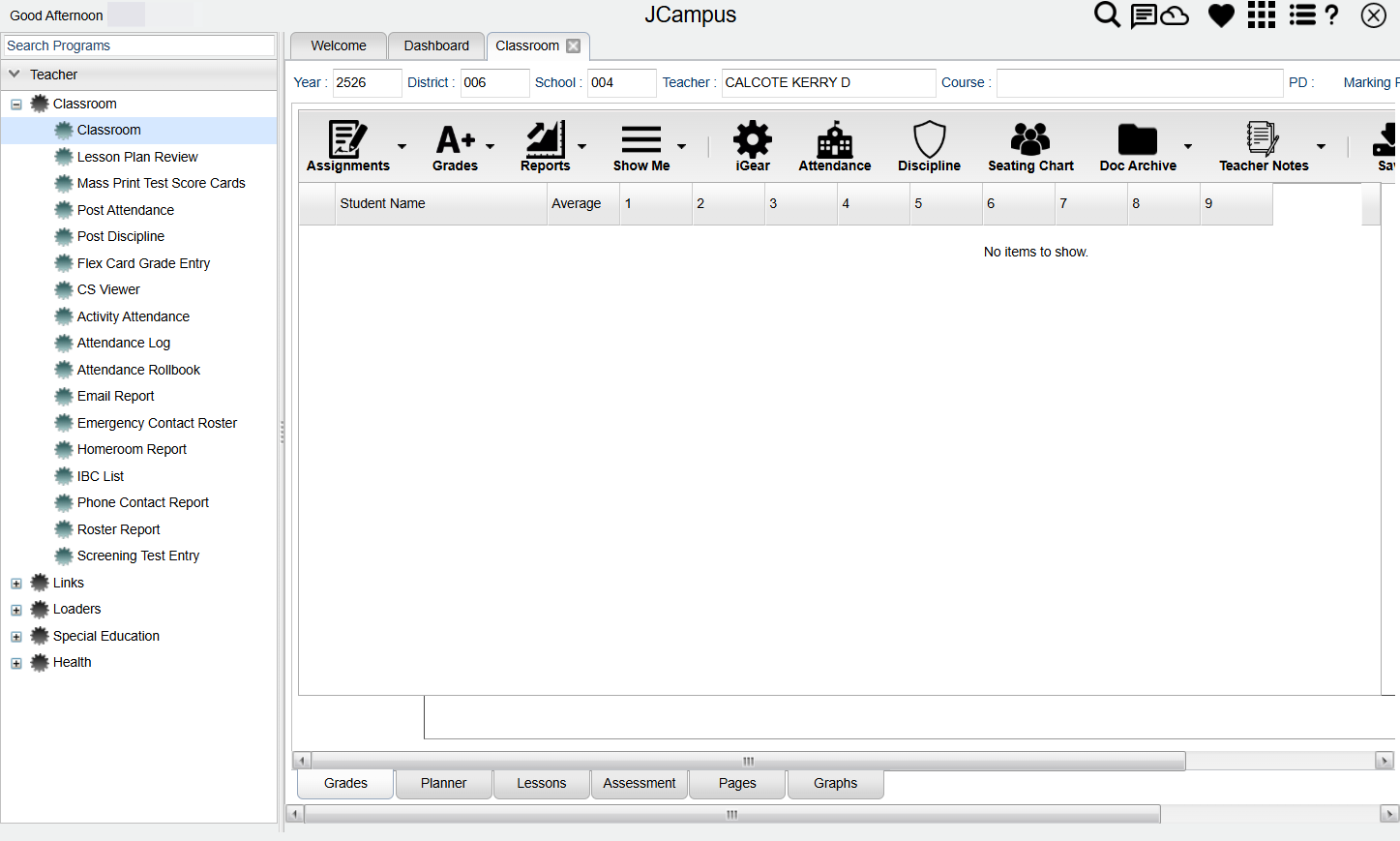The width and height of the screenshot is (1400, 841).
Task: Open the chat message cloud icon
Action: point(1159,15)
